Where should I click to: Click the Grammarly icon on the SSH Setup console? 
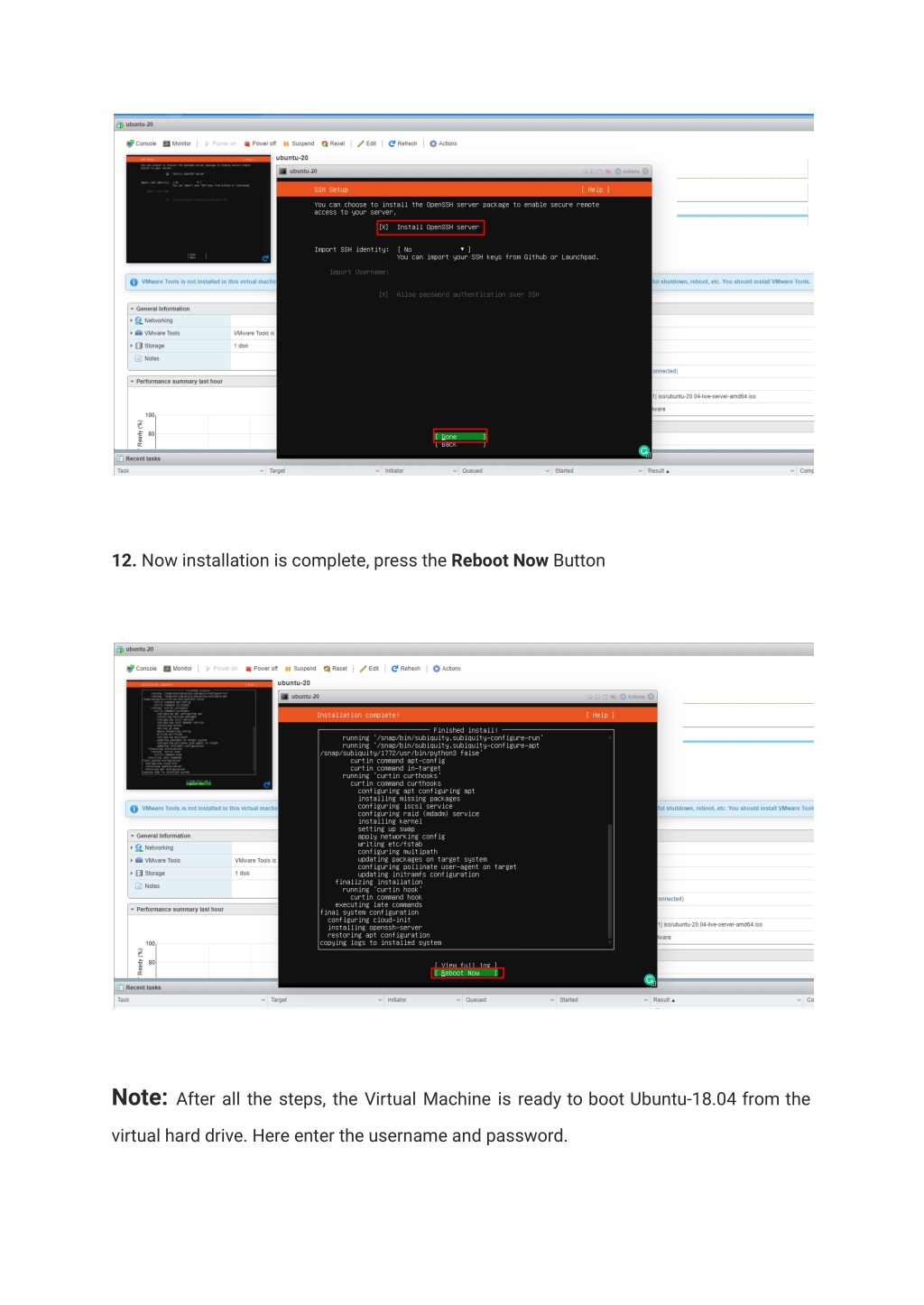[644, 450]
